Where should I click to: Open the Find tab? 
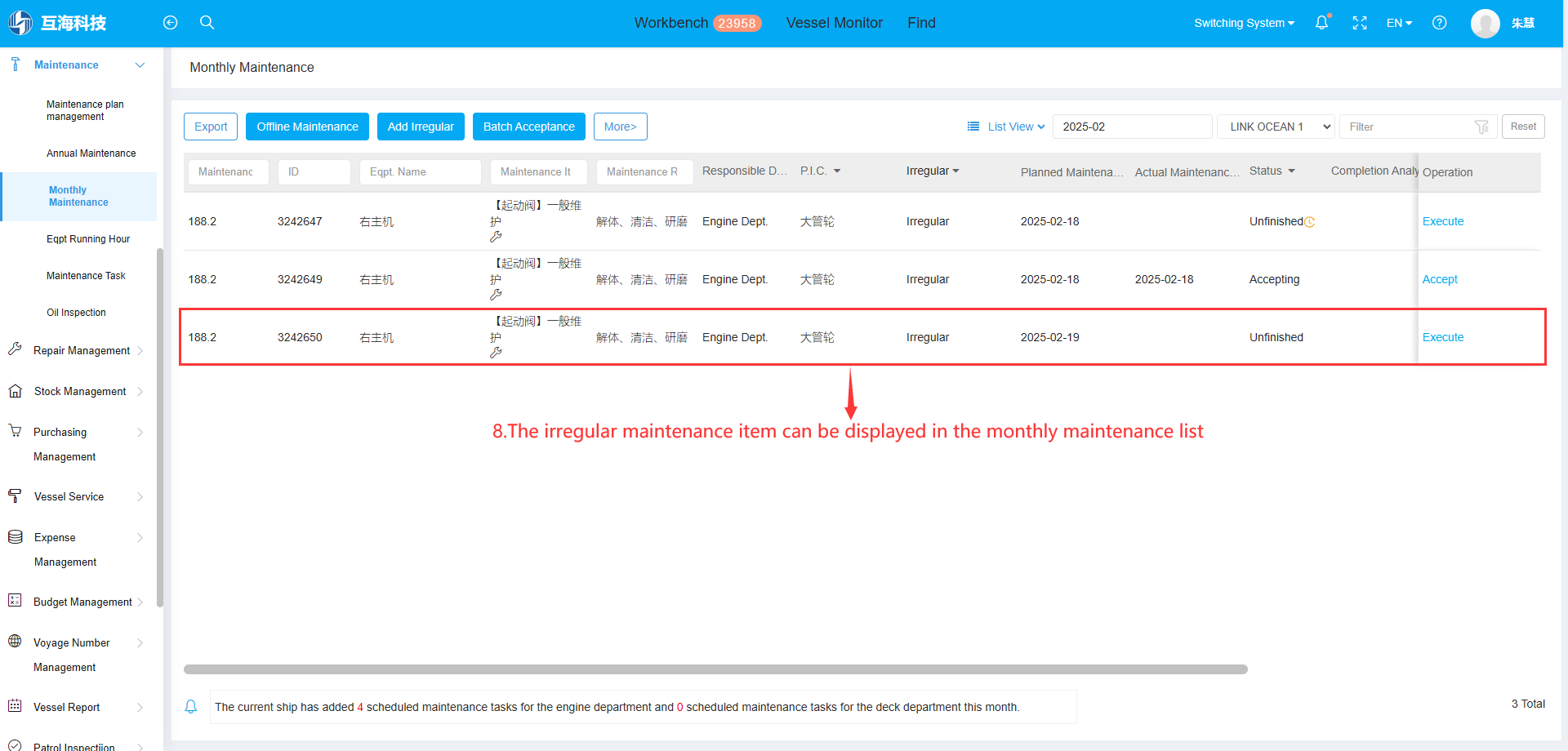921,23
